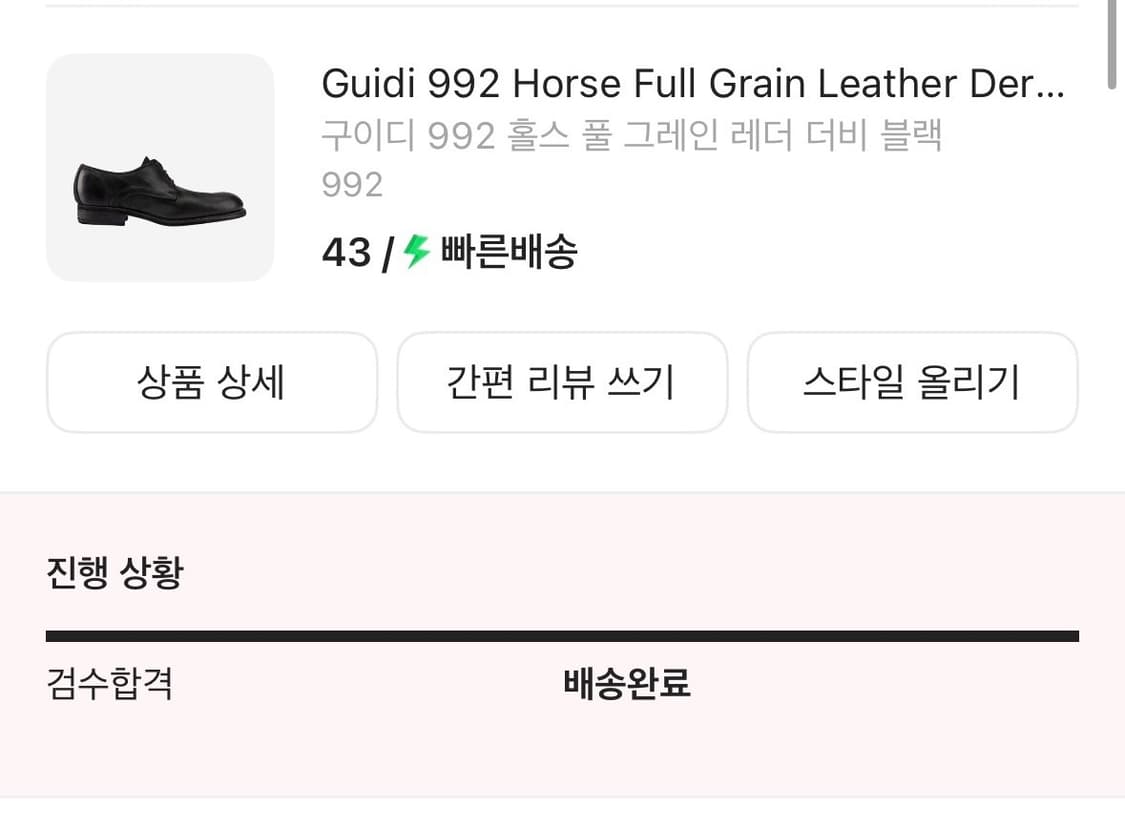Viewport: 1125px width, 824px height.
Task: Open the 상품 상세 product detail page
Action: (212, 383)
